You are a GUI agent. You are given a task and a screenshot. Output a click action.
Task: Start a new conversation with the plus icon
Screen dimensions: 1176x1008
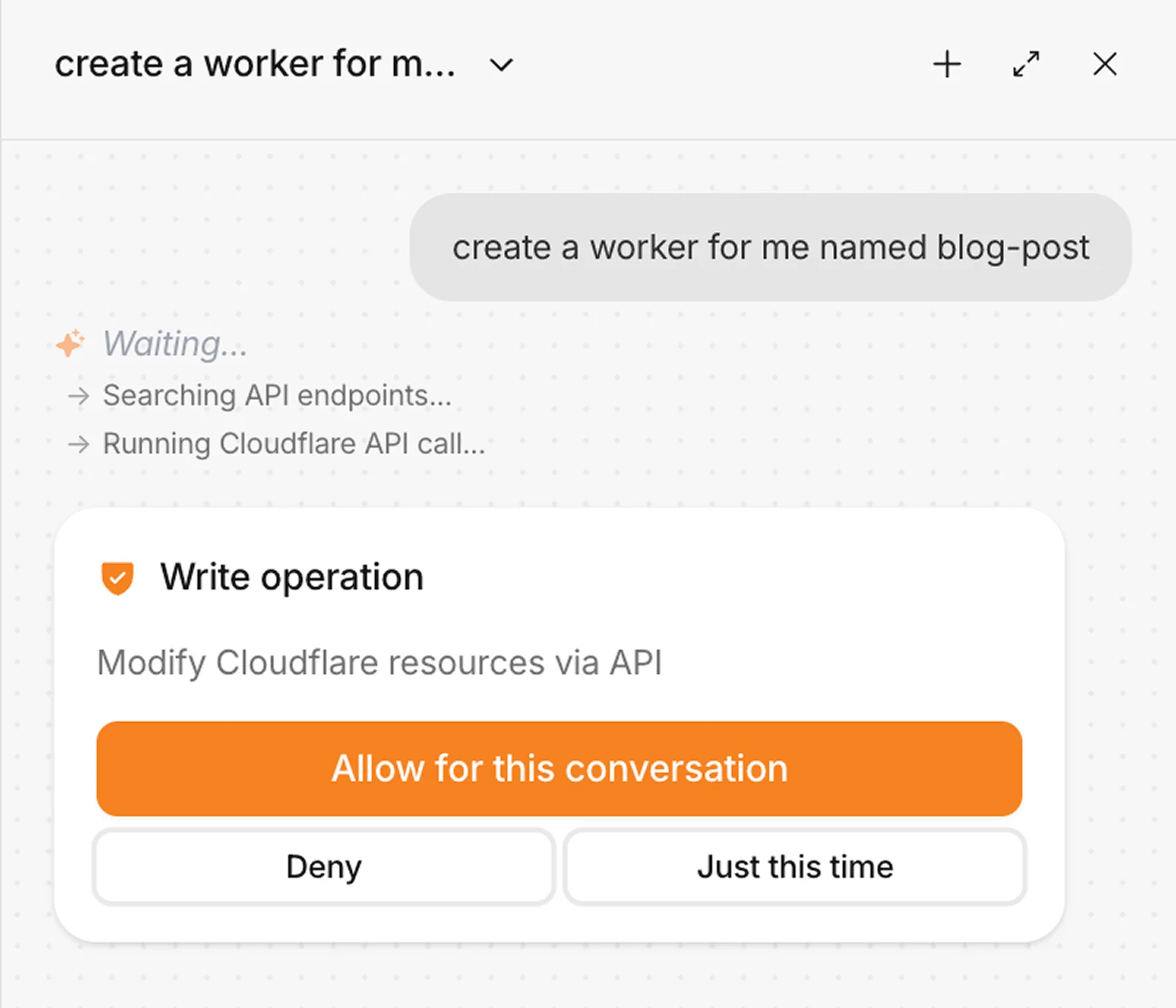pos(947,64)
